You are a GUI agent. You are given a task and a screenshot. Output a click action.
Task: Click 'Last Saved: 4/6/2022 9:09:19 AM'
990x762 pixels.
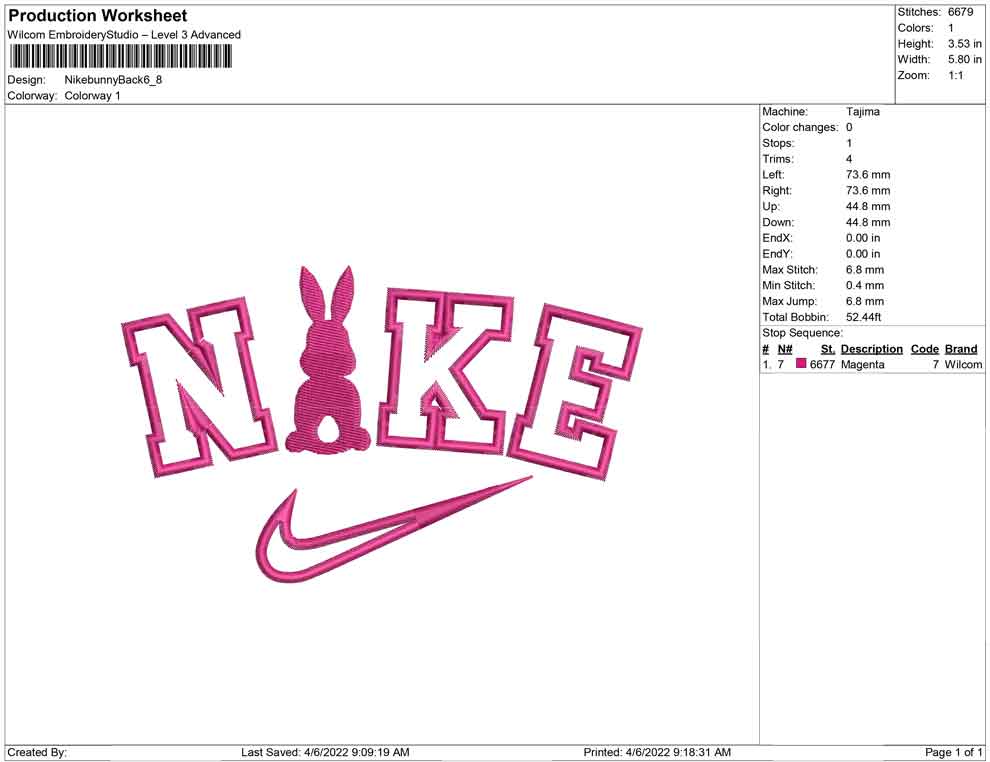click(325, 752)
